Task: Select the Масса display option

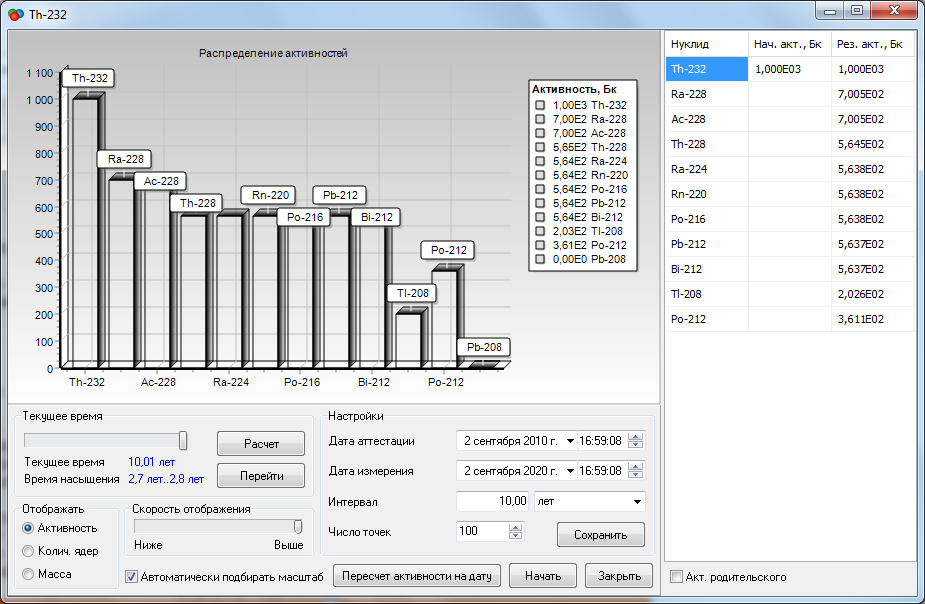Action: pyautogui.click(x=28, y=574)
